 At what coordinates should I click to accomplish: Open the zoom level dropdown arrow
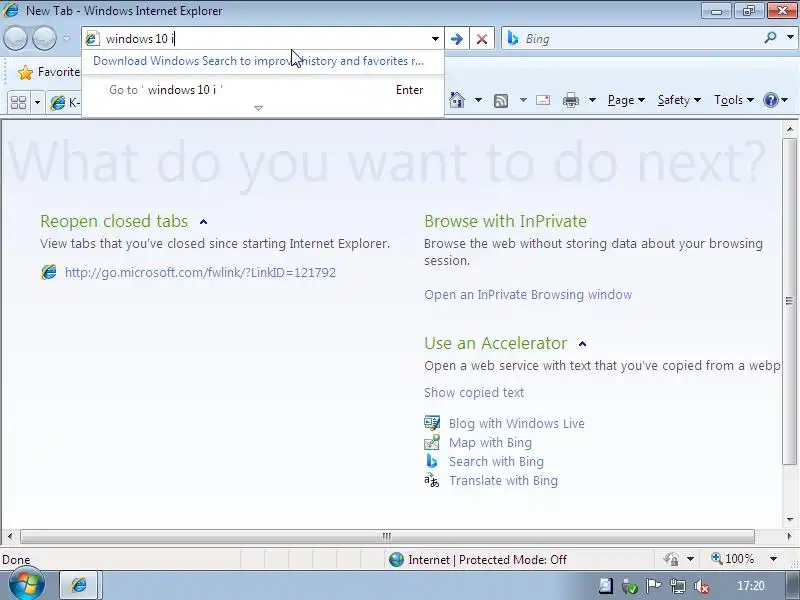coord(773,559)
